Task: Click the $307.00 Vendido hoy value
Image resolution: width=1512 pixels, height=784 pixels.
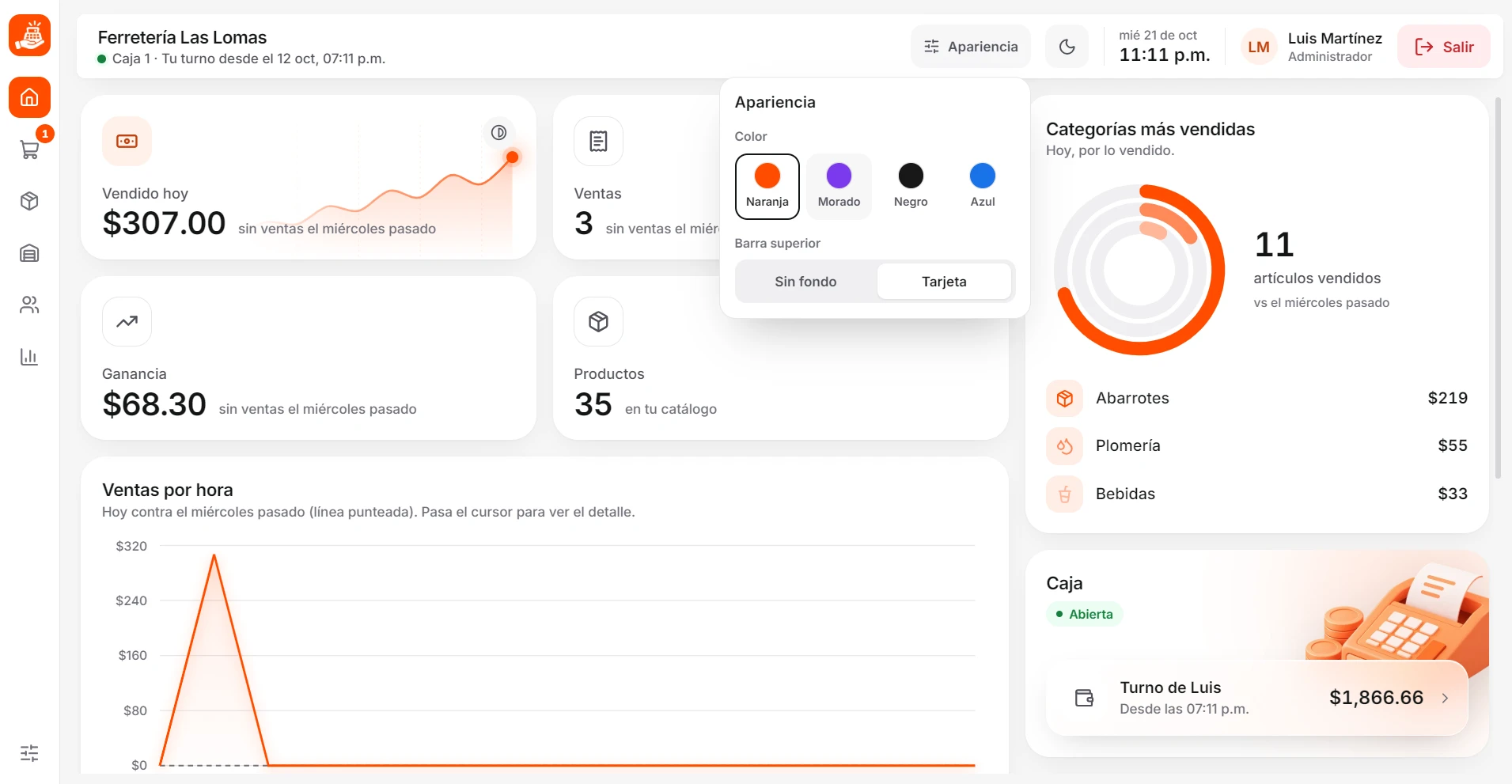Action: (164, 223)
